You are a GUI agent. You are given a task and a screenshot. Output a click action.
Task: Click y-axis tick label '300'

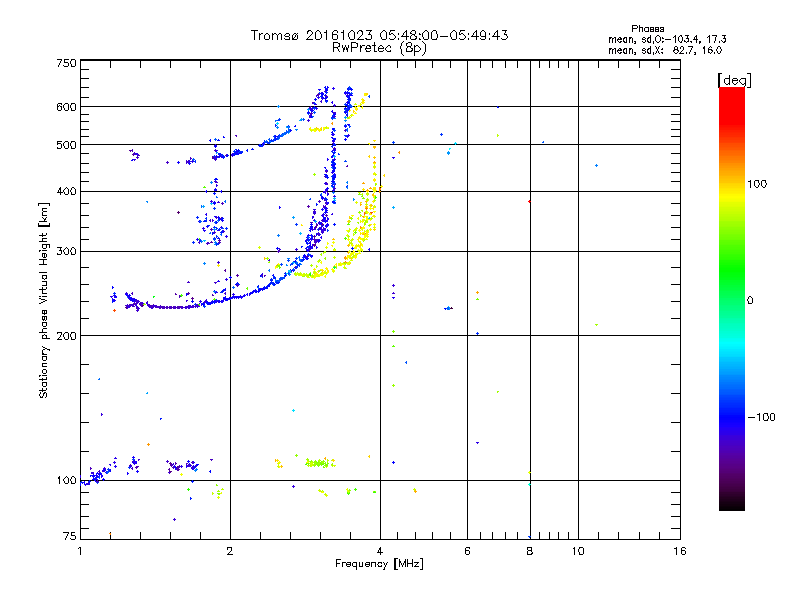pyautogui.click(x=66, y=252)
